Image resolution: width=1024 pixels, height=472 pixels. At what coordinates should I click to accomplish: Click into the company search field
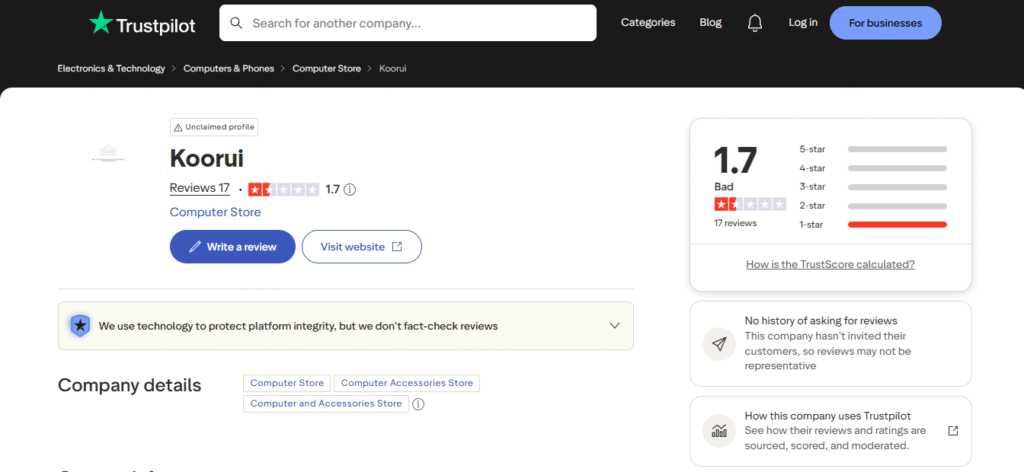tap(408, 23)
